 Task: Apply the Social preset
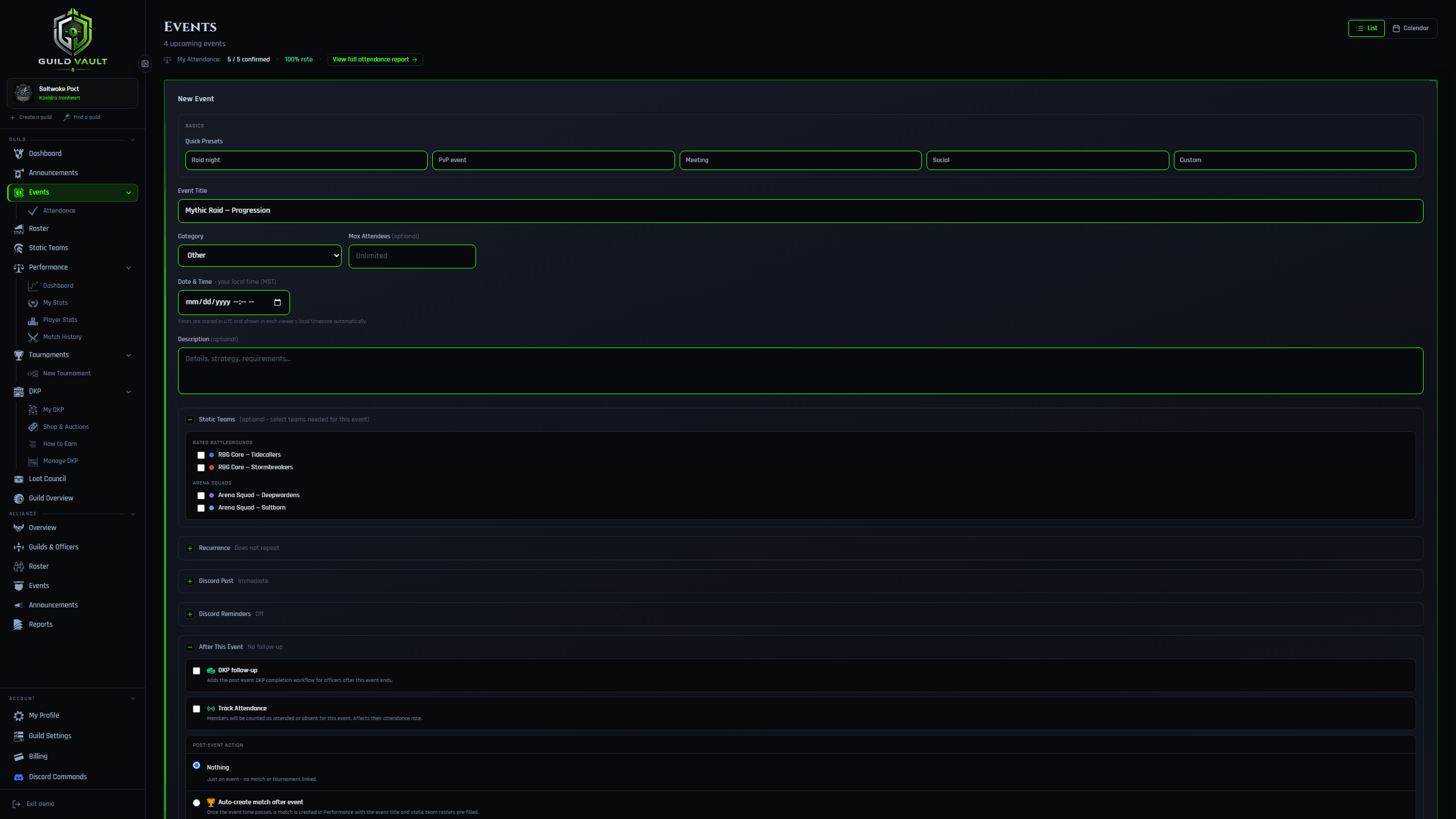[x=1048, y=160]
